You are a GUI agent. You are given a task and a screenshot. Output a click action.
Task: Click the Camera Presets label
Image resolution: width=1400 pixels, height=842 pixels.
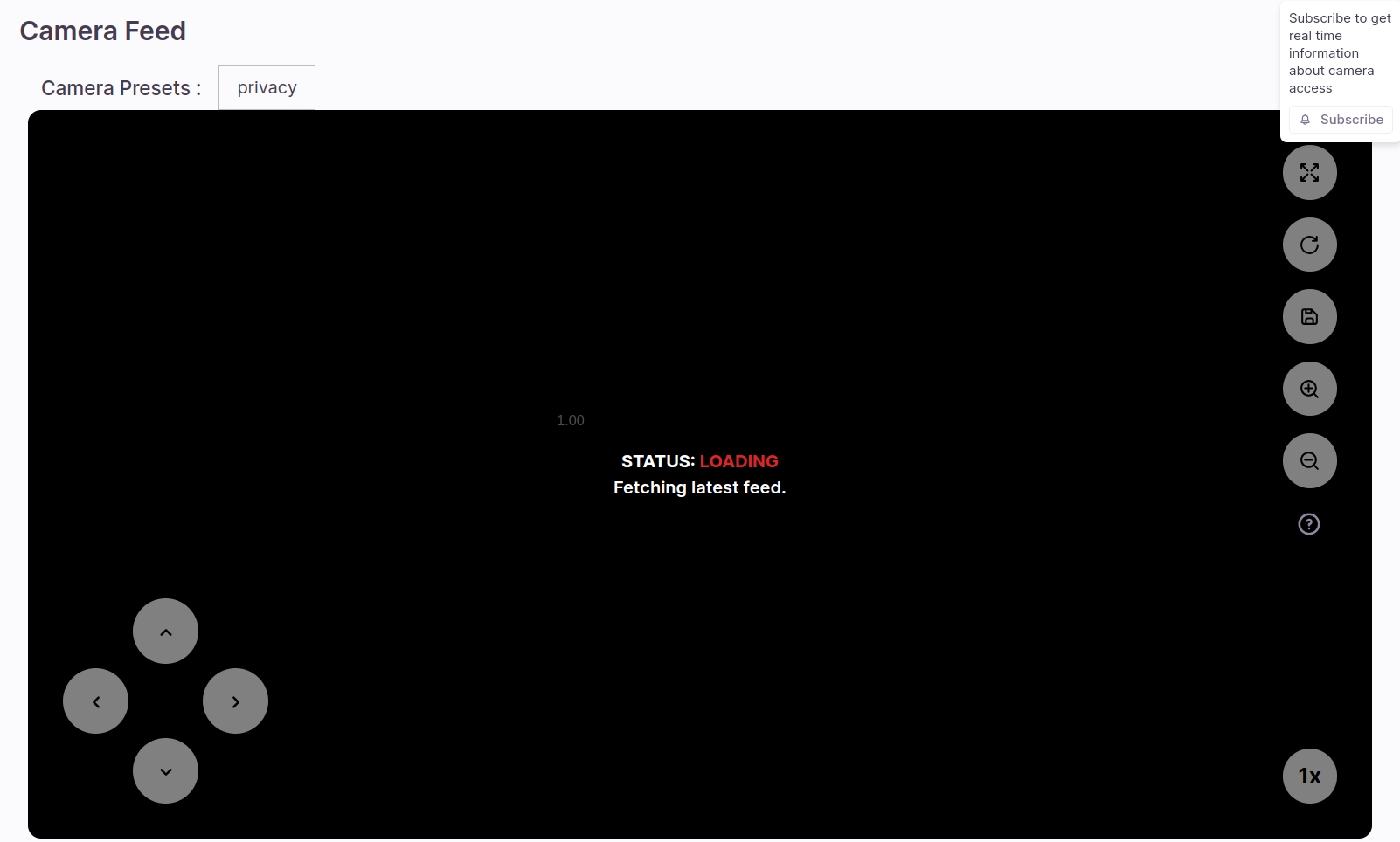pos(121,88)
